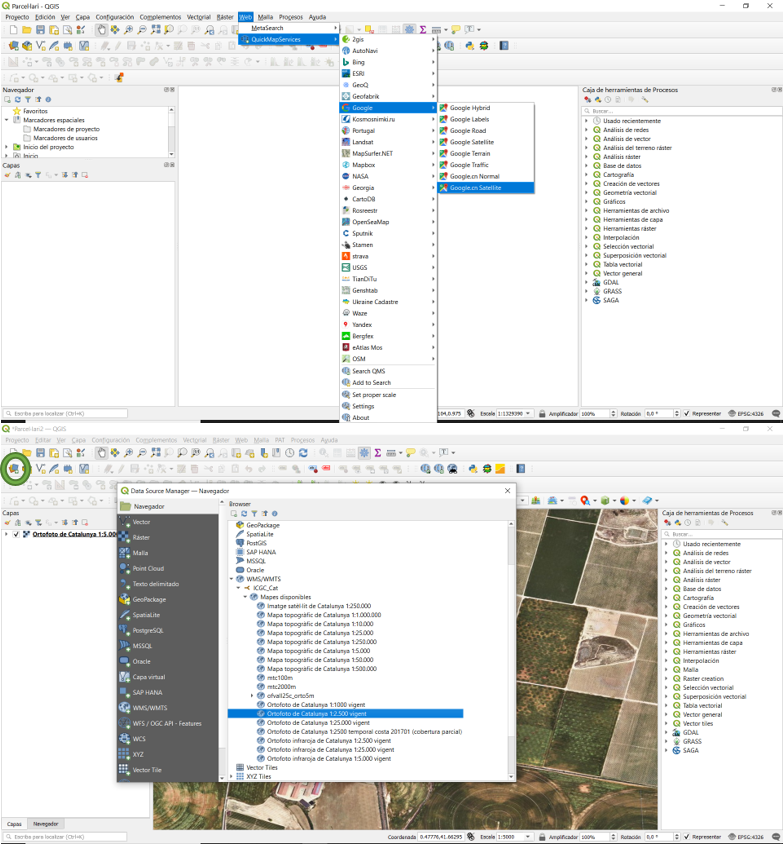The image size is (783, 844).
Task: Toggle Representar checkbox in bottom window status bar
Action: pyautogui.click(x=686, y=836)
